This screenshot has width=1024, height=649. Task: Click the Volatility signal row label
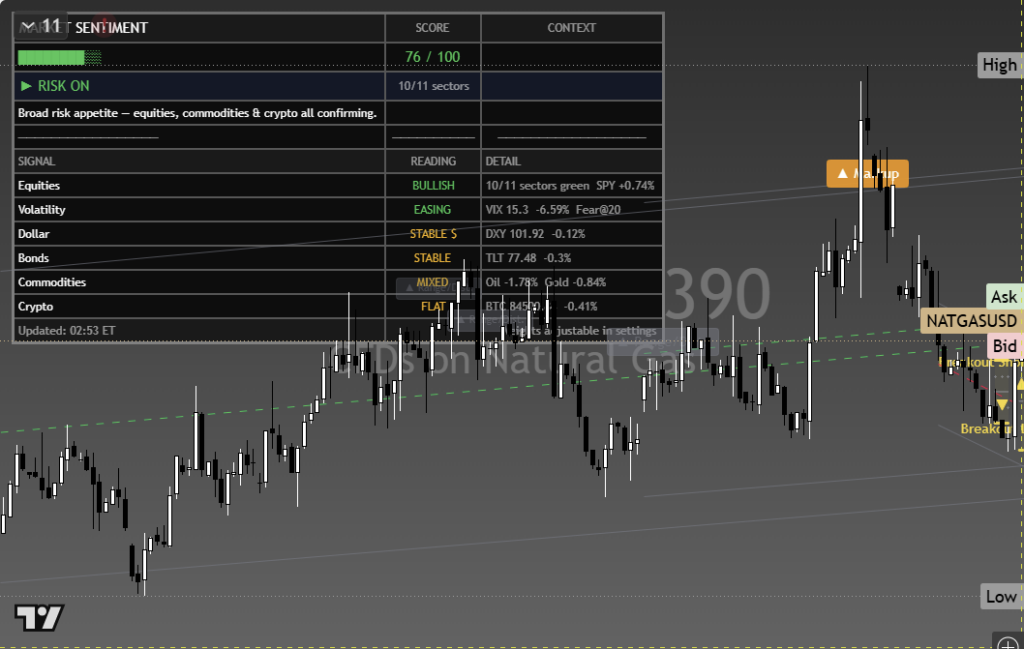[41, 210]
